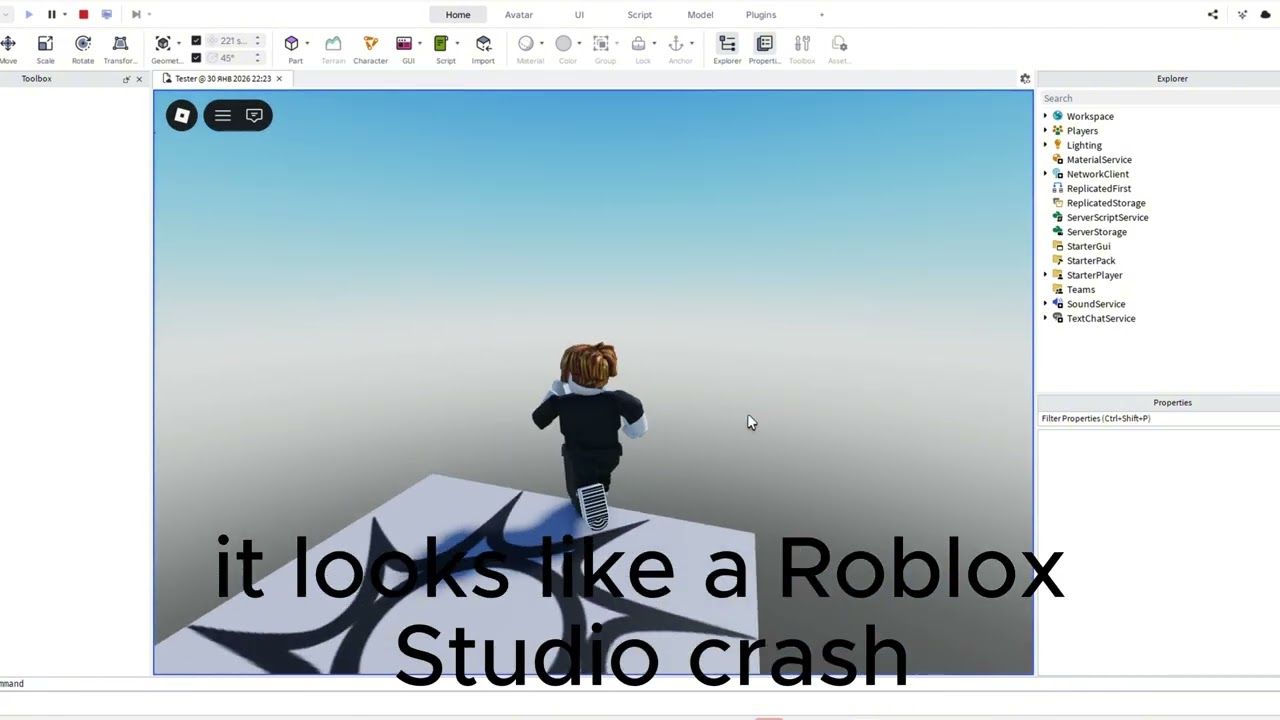
Task: Stop the playtest with red square
Action: [83, 14]
